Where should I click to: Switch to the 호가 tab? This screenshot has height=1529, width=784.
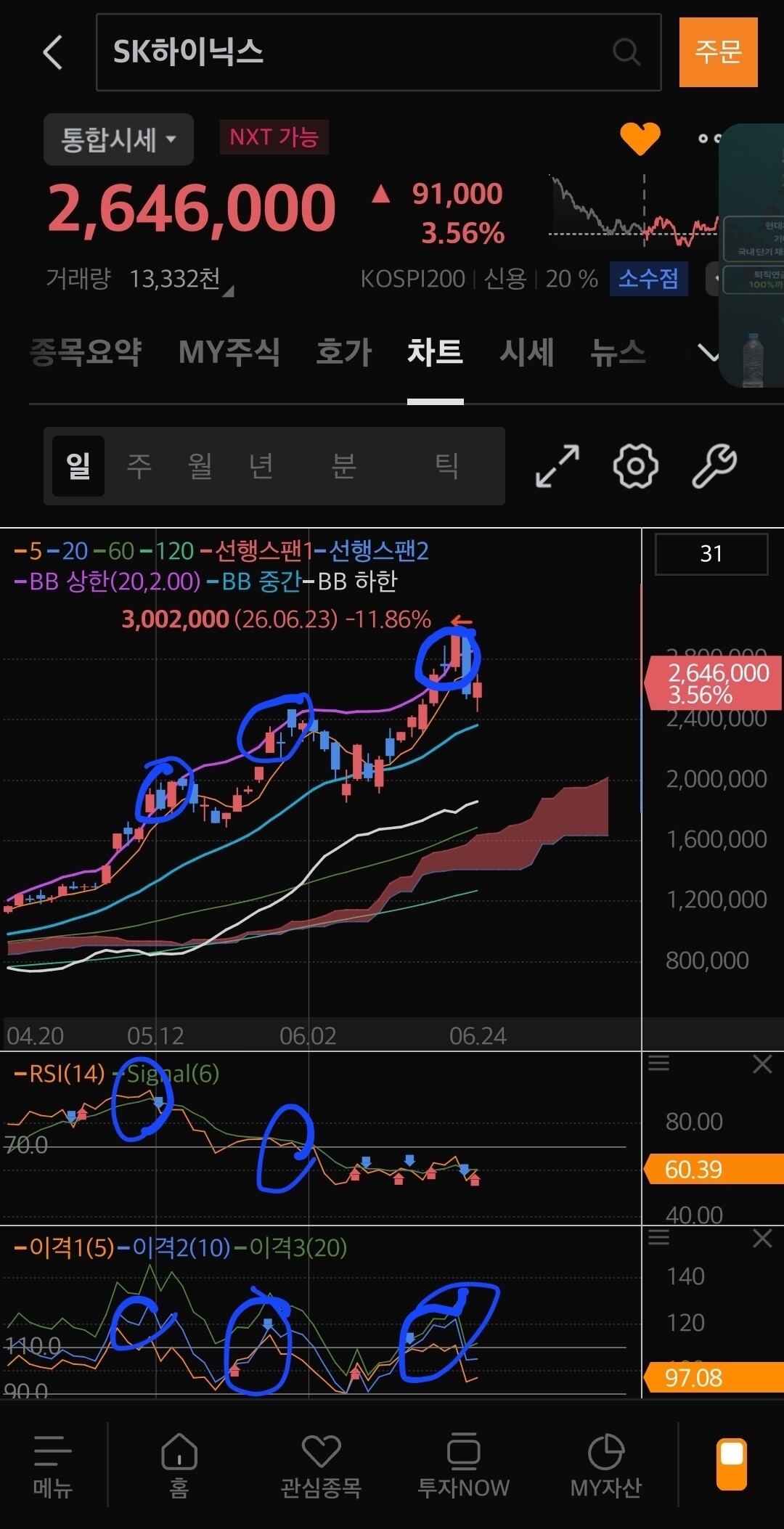[343, 352]
